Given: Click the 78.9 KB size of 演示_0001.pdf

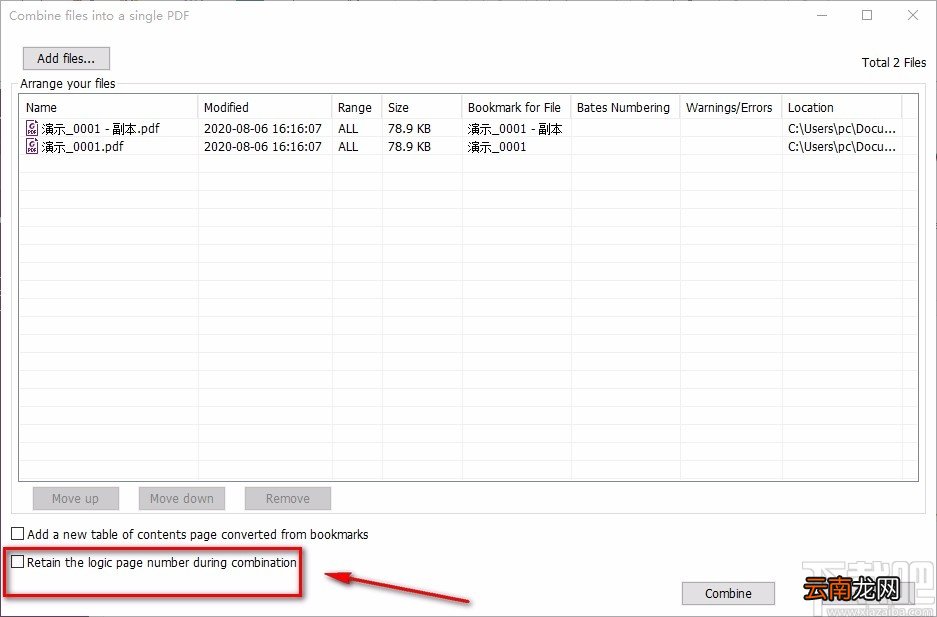Looking at the screenshot, I should 409,146.
